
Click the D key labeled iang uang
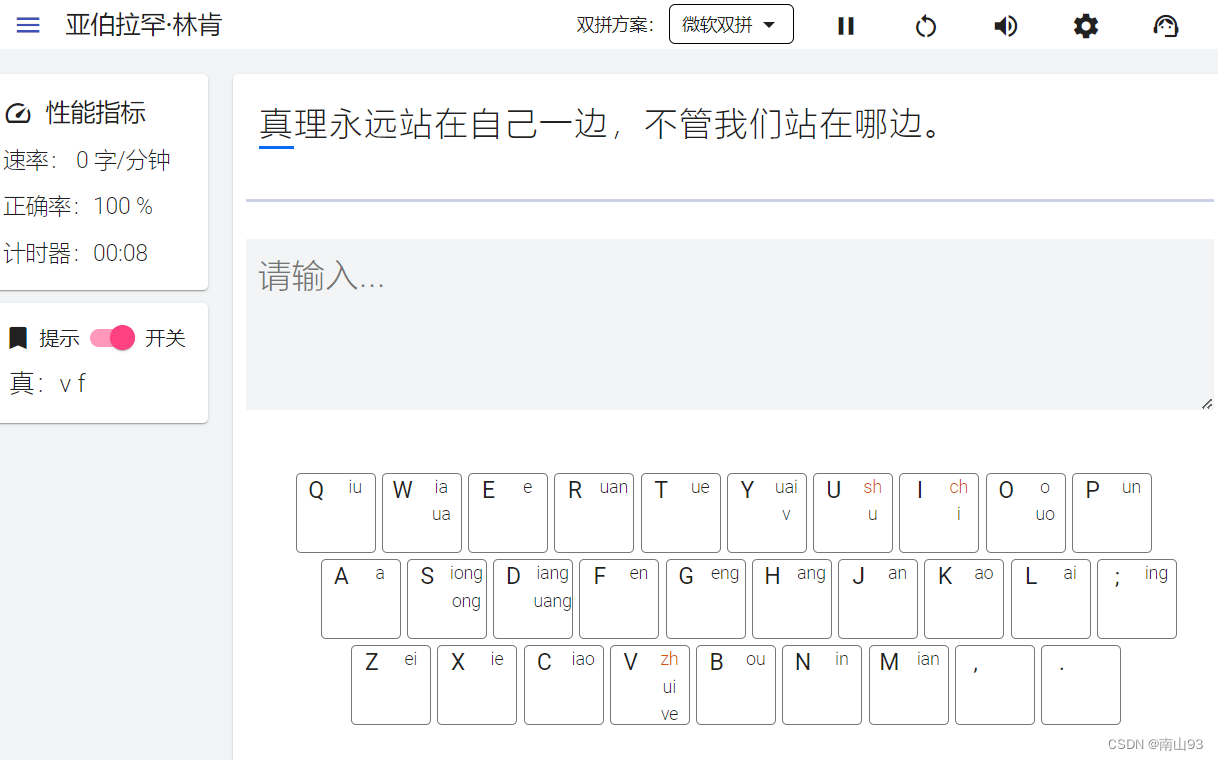[533, 599]
